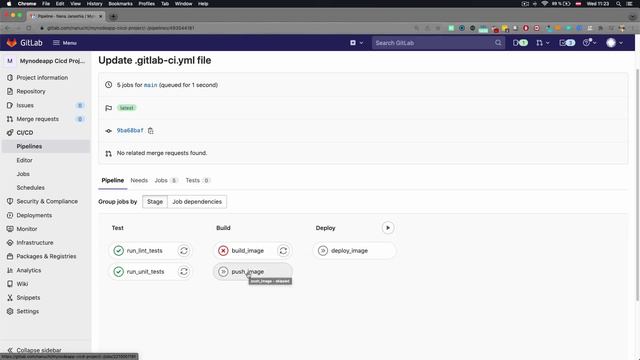Open a new Chrome tab
640x360 pixels.
coord(113,16)
